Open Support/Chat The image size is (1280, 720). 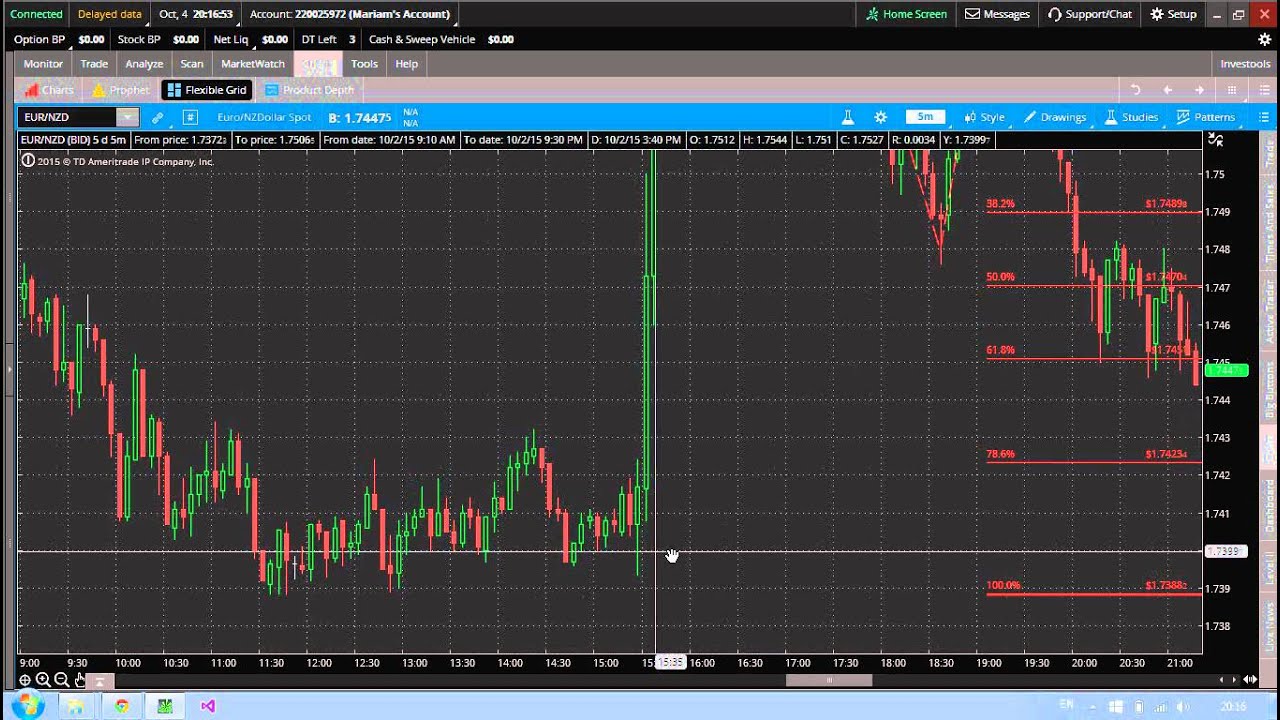coord(1090,14)
